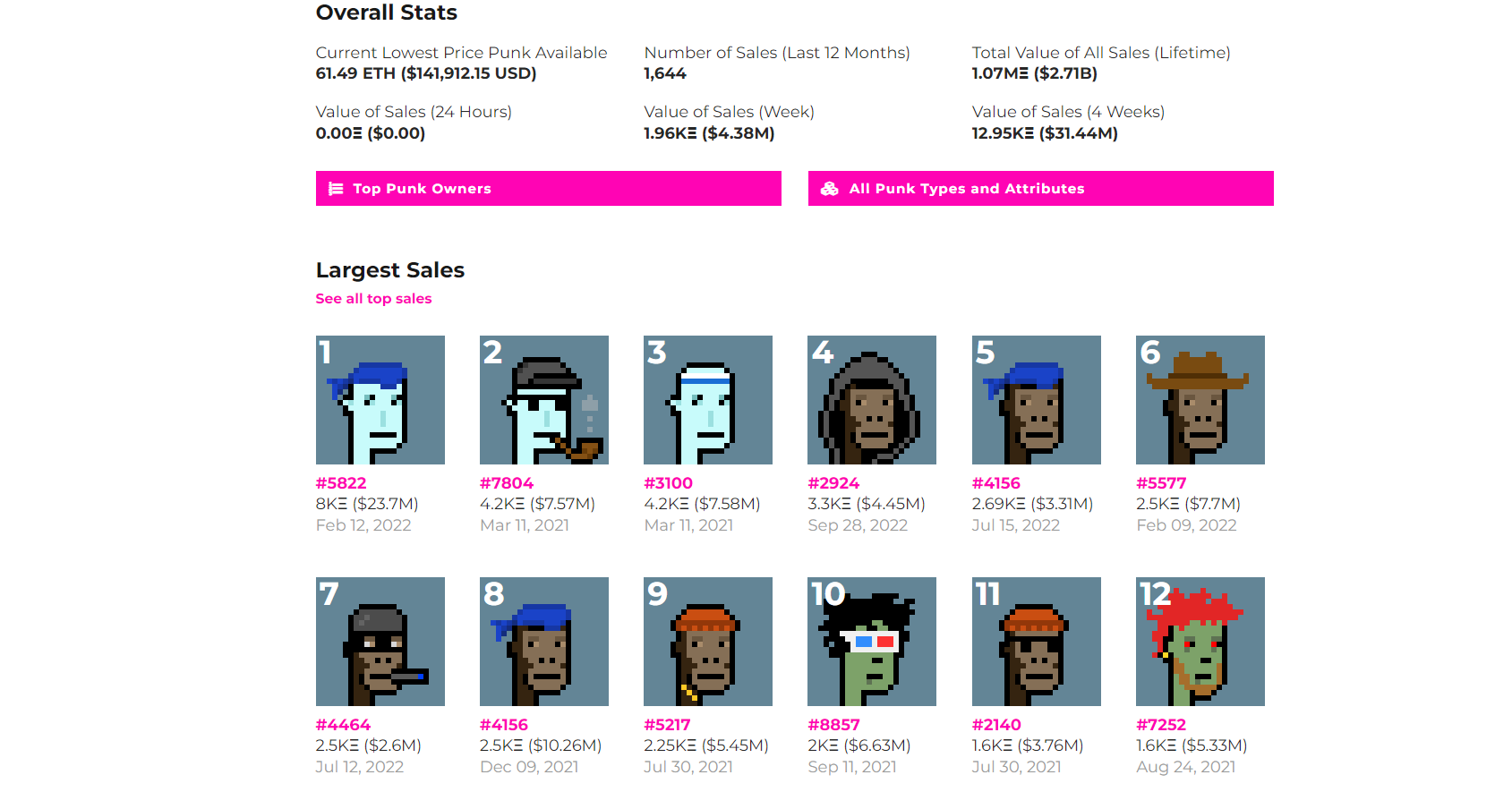Open the ape punk with vape, ranked 7
Screen dimensions: 1512x809
click(x=380, y=642)
